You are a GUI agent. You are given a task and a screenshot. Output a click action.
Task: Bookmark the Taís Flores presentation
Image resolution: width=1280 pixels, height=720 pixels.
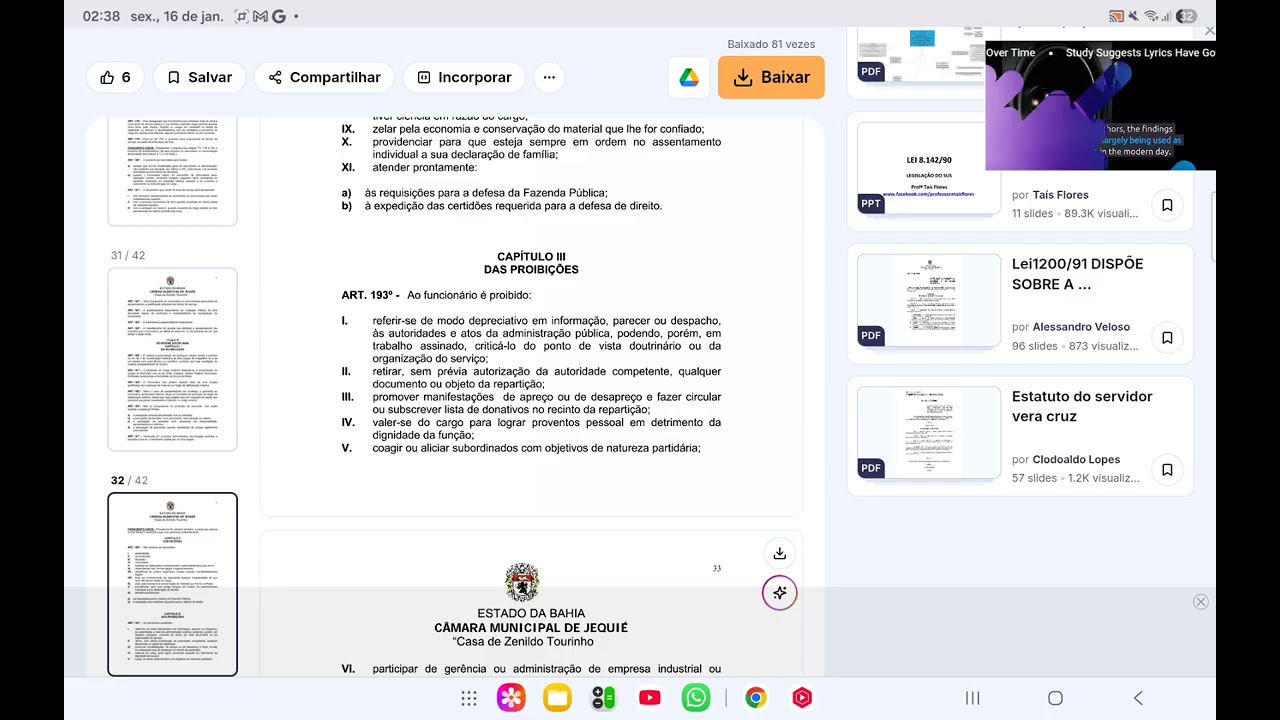(1167, 205)
